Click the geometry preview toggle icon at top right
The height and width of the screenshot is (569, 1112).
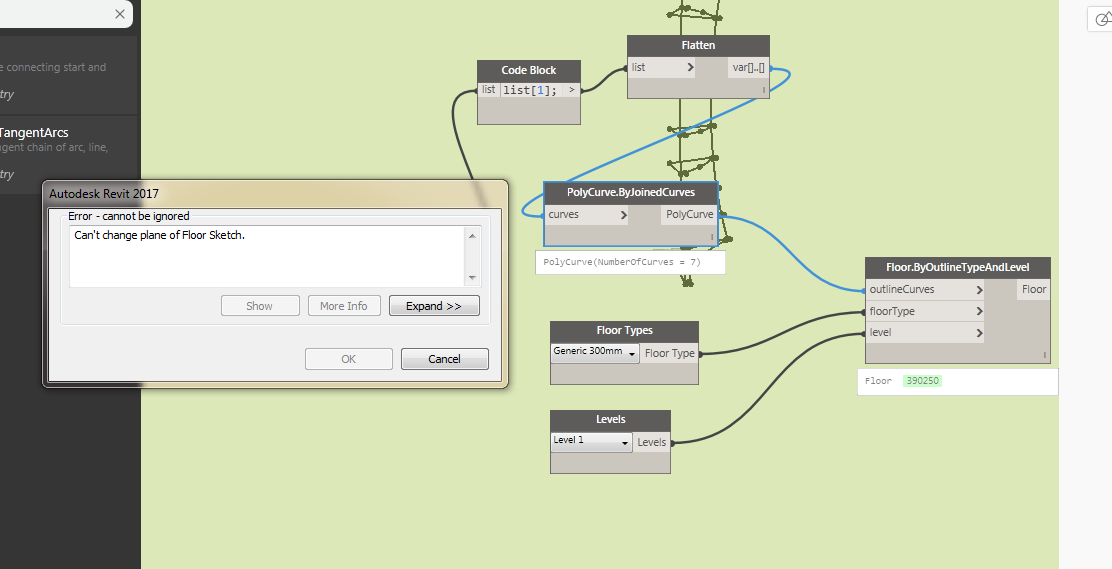(1101, 19)
